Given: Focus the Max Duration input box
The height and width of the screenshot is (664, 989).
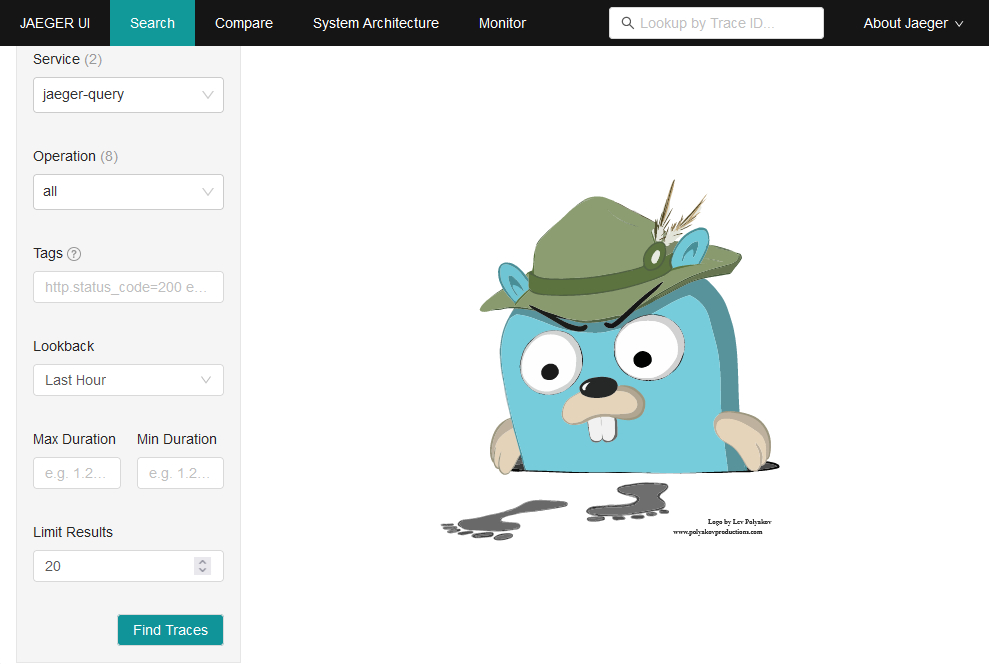Looking at the screenshot, I should click(77, 473).
